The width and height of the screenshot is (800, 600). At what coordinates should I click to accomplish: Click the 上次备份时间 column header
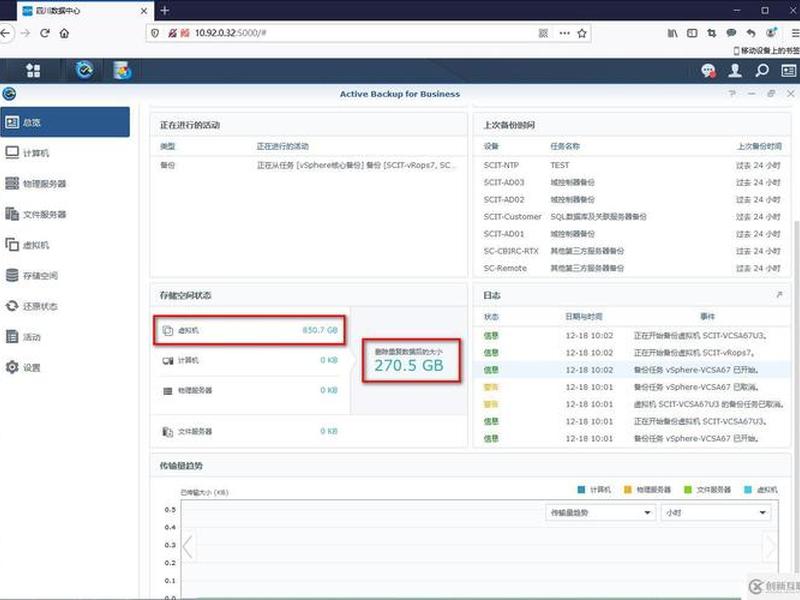click(x=759, y=146)
